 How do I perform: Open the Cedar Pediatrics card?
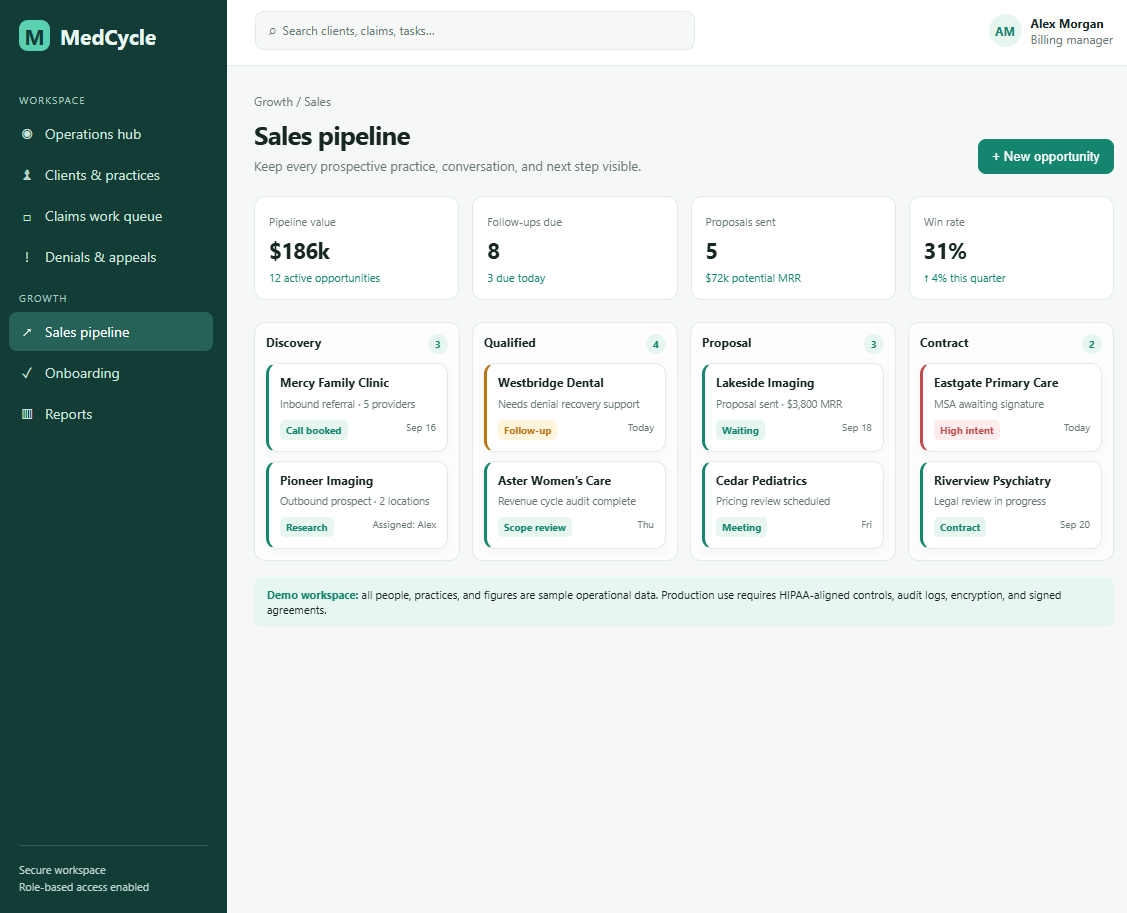(x=793, y=505)
